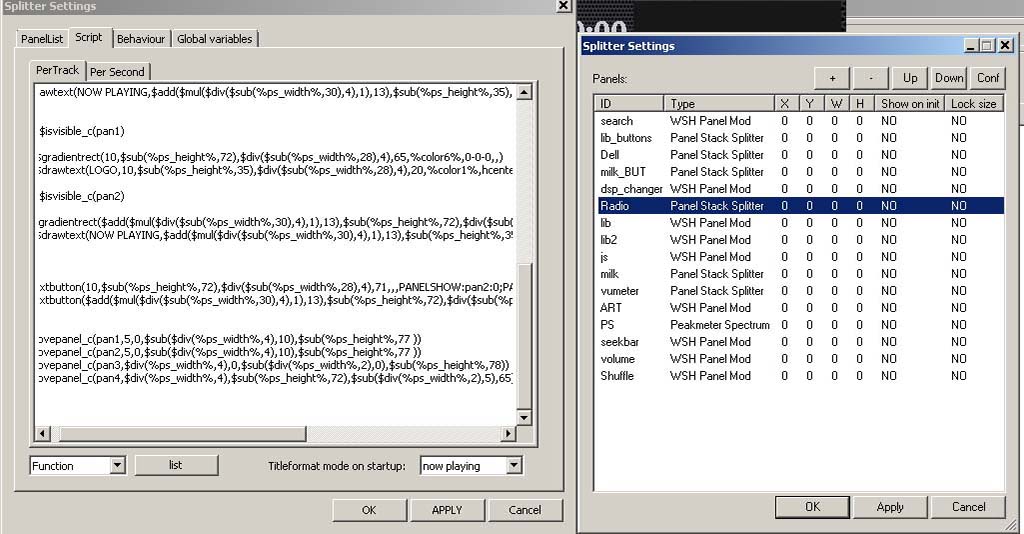Expand the Function dropdown
The width and height of the screenshot is (1024, 534).
(117, 466)
